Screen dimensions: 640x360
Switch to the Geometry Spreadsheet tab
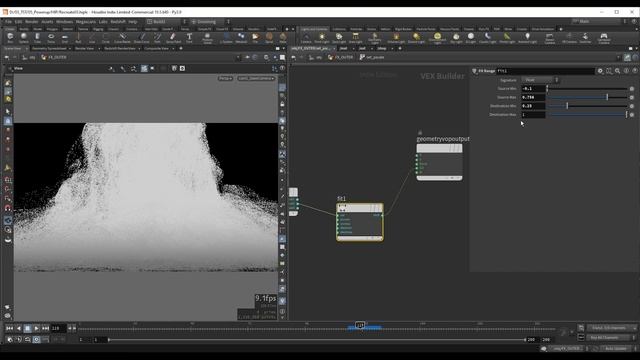pyautogui.click(x=49, y=49)
